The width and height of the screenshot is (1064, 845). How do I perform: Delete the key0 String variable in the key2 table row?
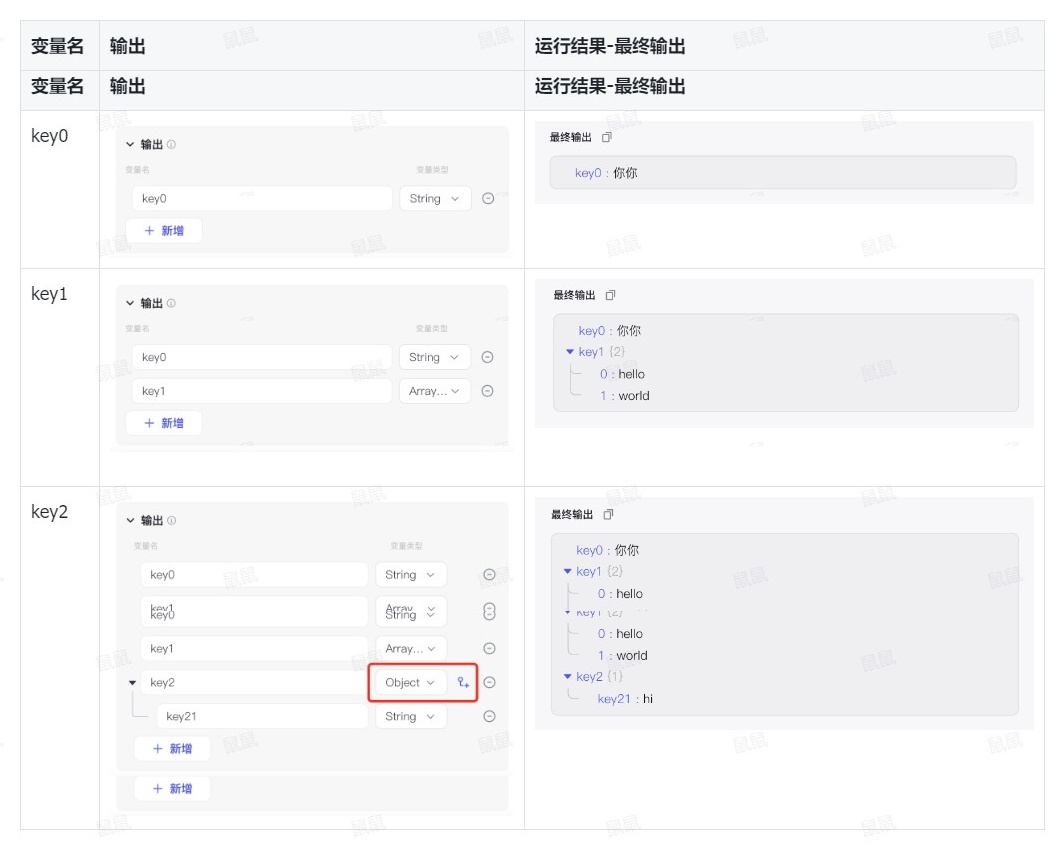point(489,575)
